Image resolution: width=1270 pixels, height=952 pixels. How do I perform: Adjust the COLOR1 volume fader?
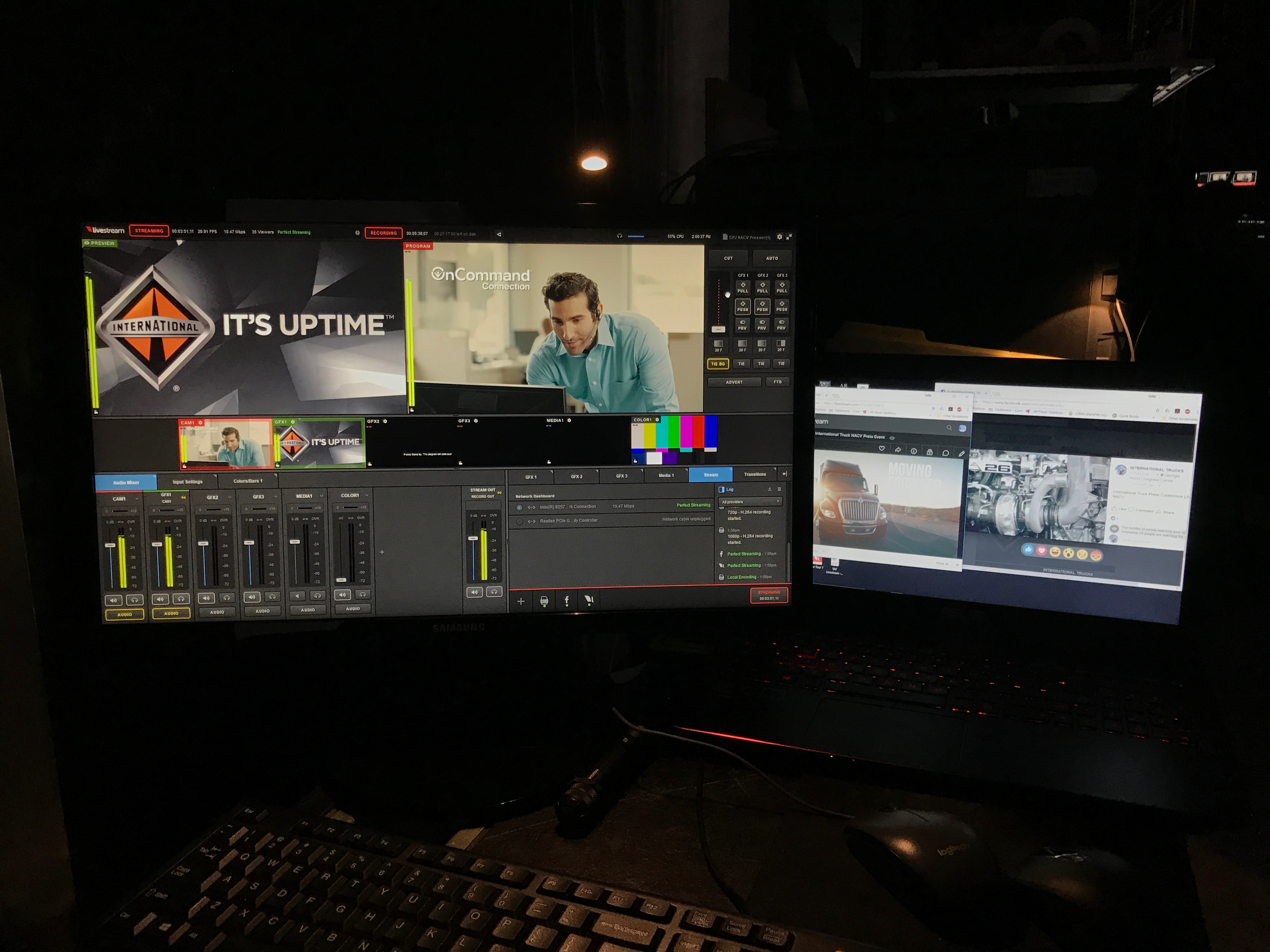click(341, 580)
